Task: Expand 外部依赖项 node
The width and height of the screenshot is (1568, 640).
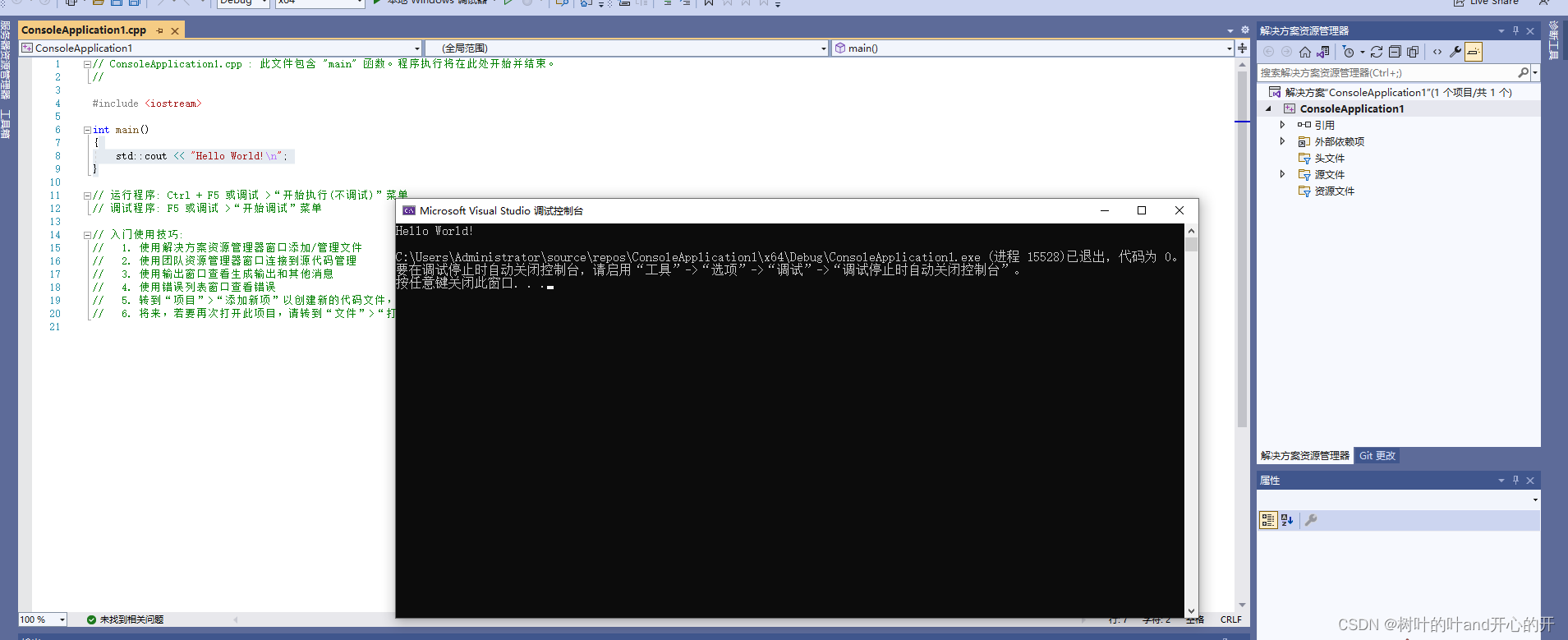Action: tap(1282, 141)
